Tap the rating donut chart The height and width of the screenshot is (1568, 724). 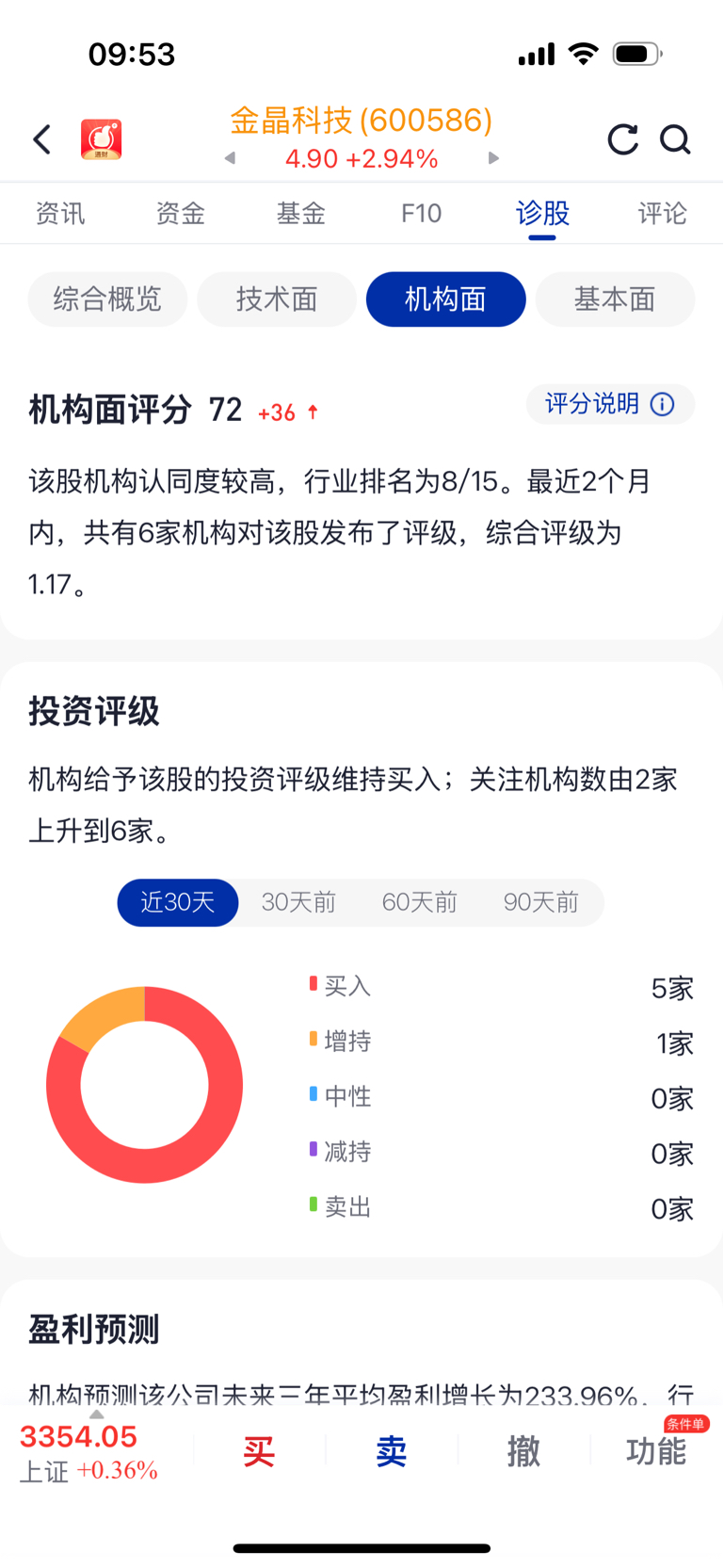click(145, 1085)
